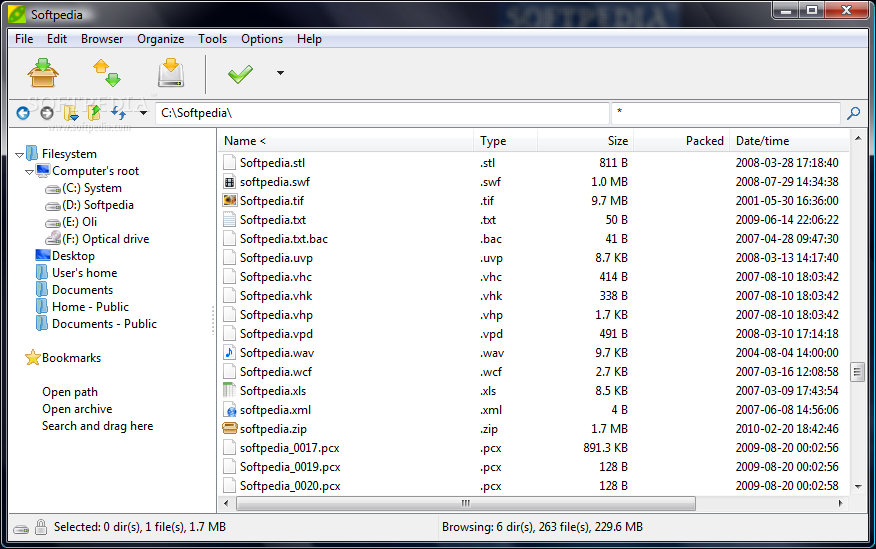Open the Browser menu
Image resolution: width=876 pixels, height=549 pixels.
(x=102, y=39)
